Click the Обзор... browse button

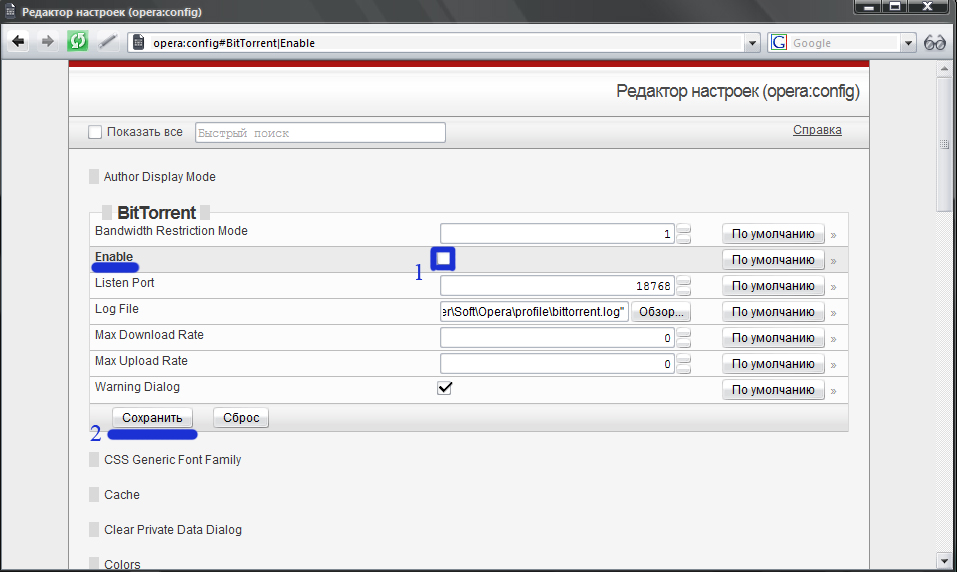(x=661, y=312)
